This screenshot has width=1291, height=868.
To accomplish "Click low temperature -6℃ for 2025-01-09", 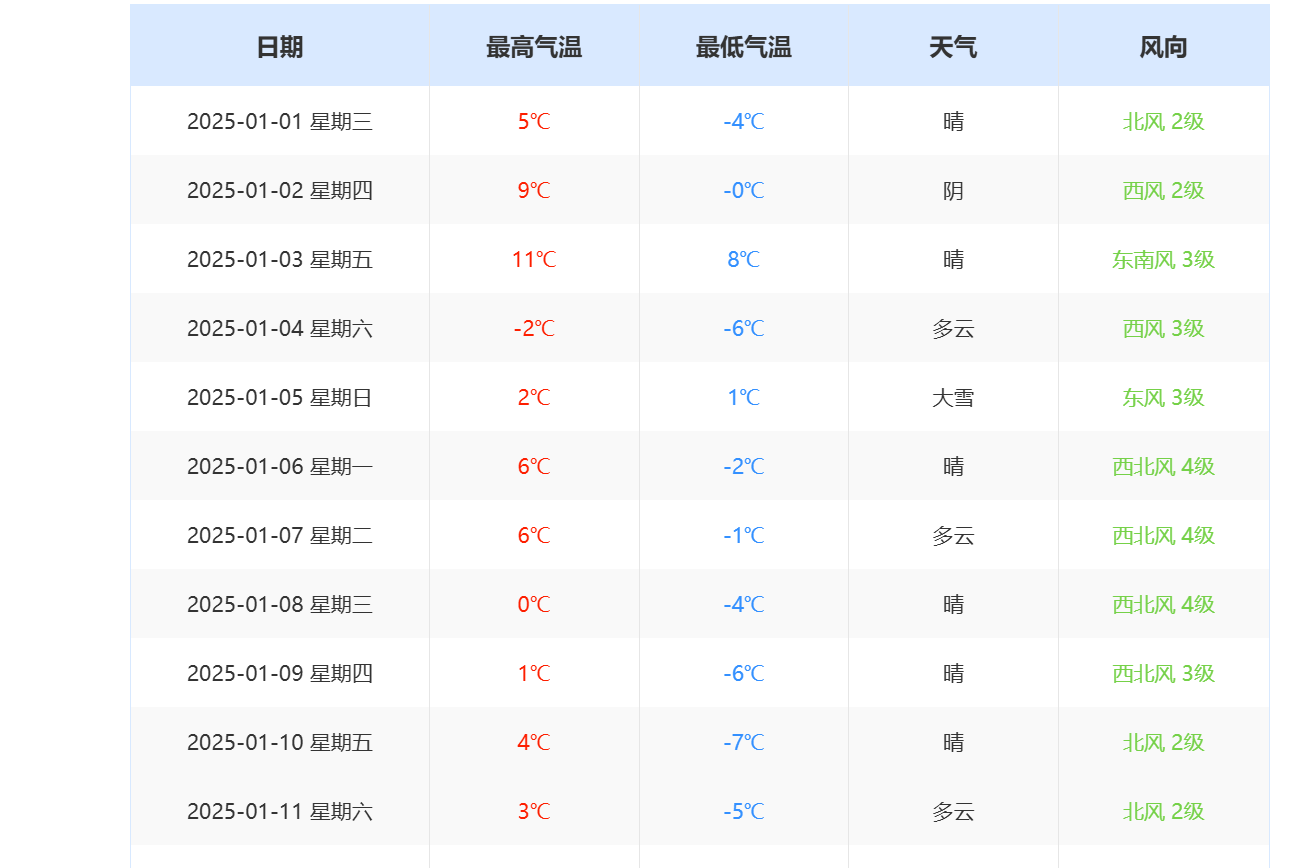I will pos(744,673).
